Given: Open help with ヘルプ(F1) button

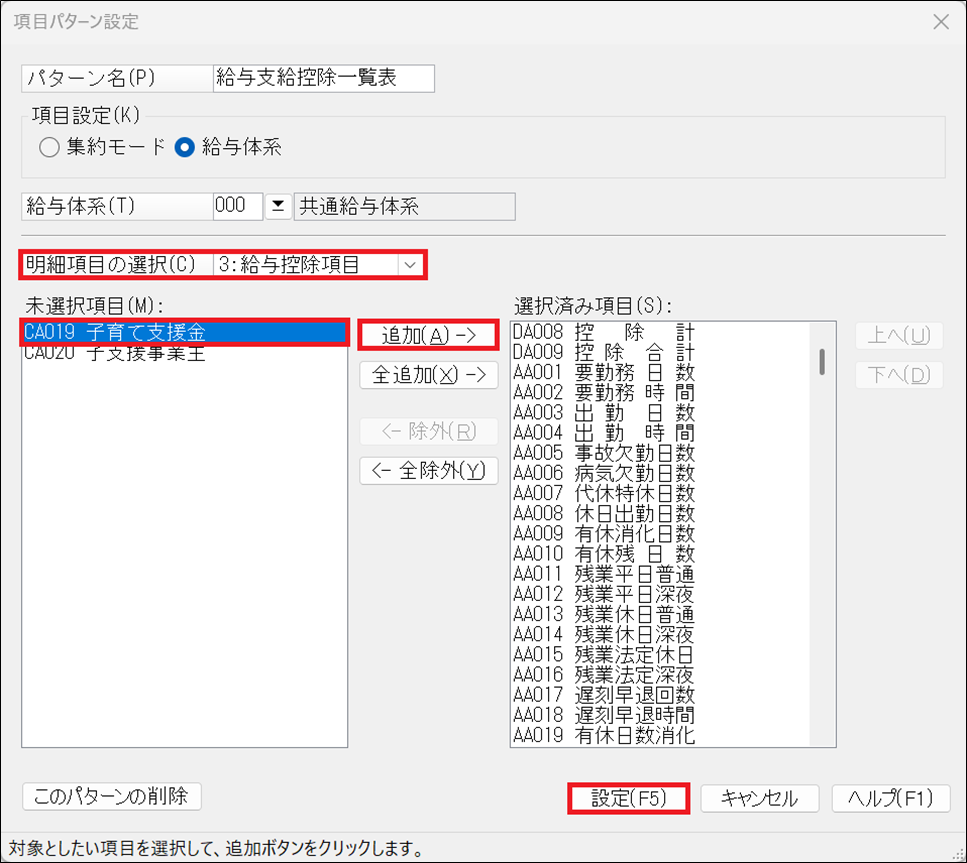Looking at the screenshot, I should coord(890,798).
